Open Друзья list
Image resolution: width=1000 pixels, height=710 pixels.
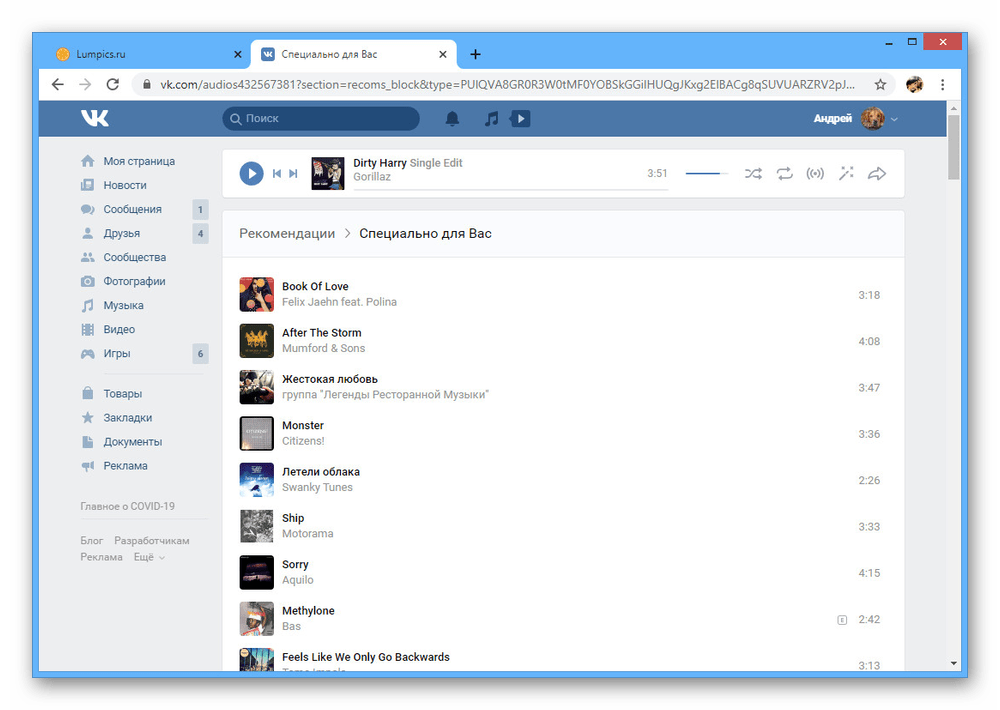coord(122,233)
